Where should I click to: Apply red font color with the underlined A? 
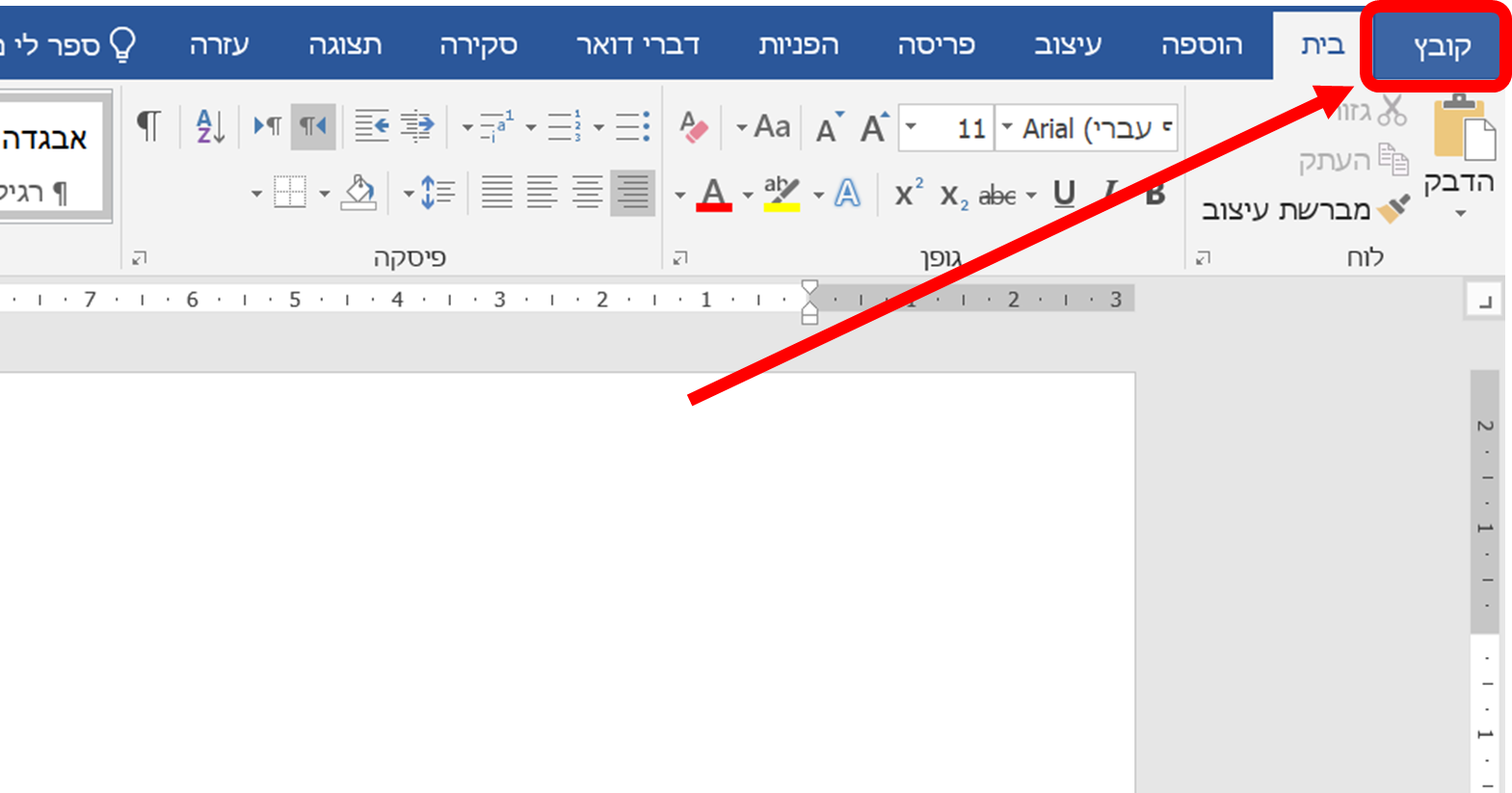[714, 194]
